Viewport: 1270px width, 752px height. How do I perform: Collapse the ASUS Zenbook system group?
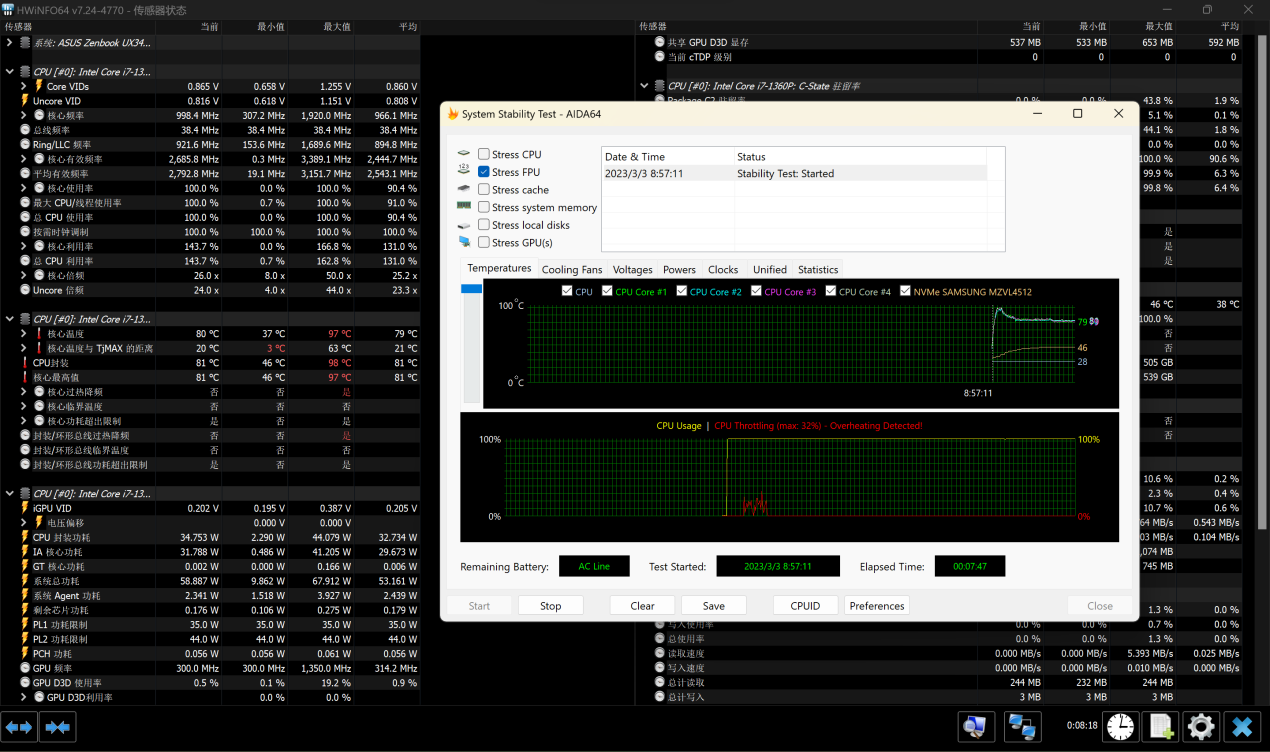coord(10,43)
